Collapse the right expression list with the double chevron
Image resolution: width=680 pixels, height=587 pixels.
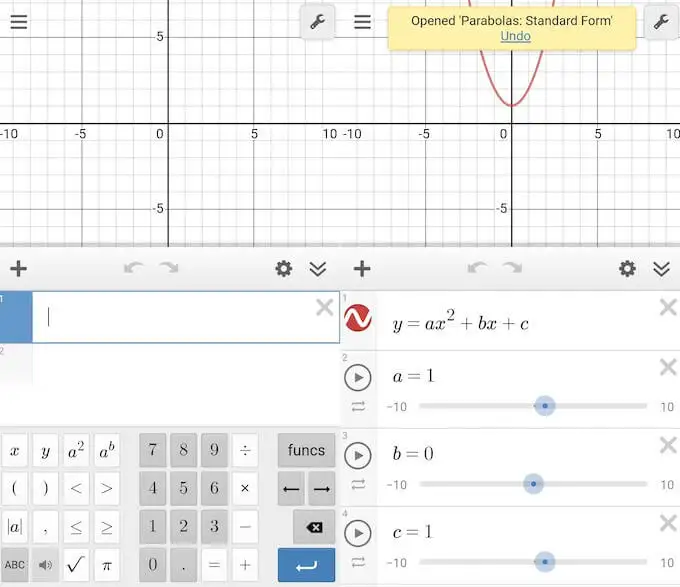coord(661,269)
